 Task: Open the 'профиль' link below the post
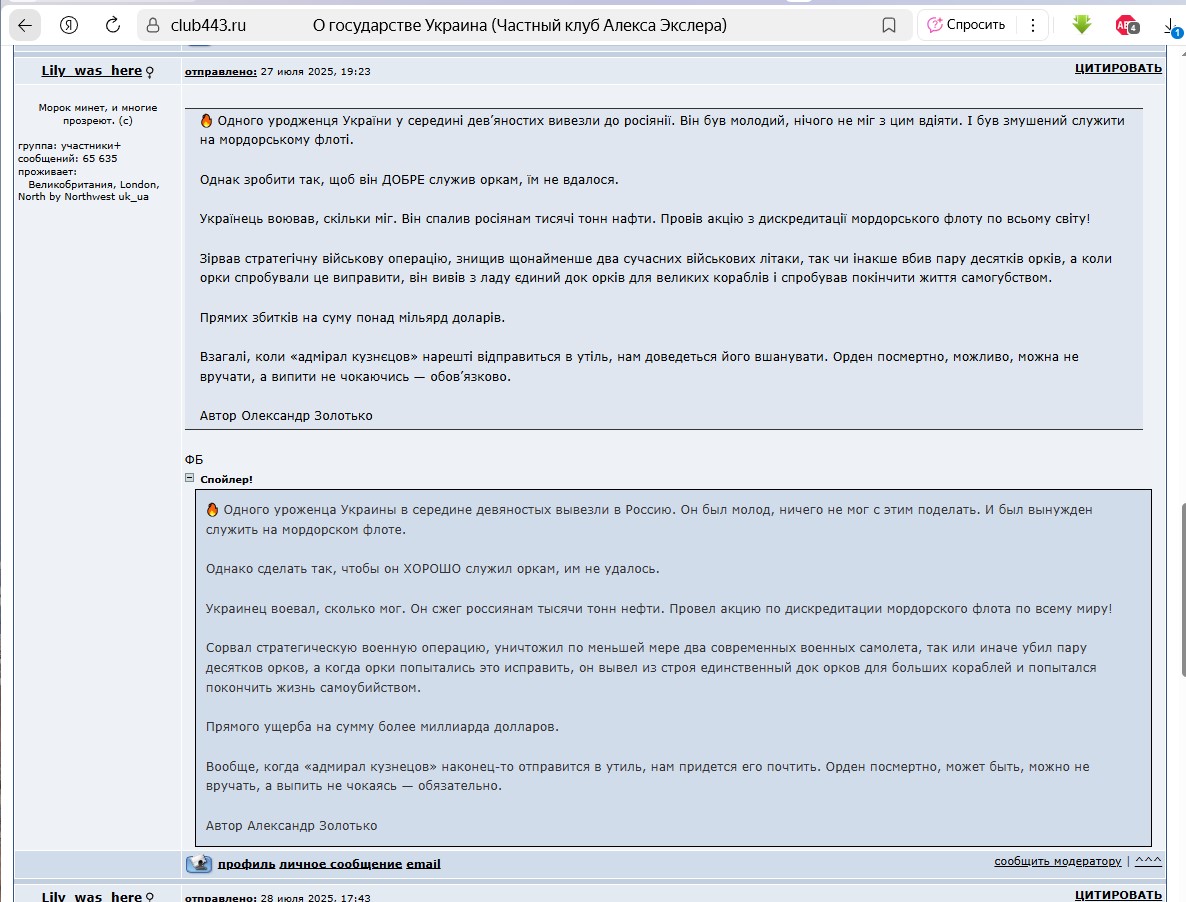246,863
